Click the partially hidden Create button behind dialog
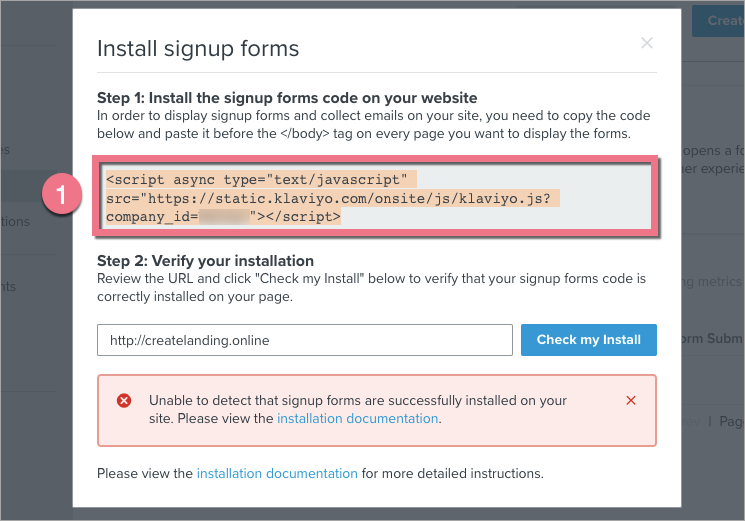This screenshot has height=521, width=745. click(x=724, y=20)
